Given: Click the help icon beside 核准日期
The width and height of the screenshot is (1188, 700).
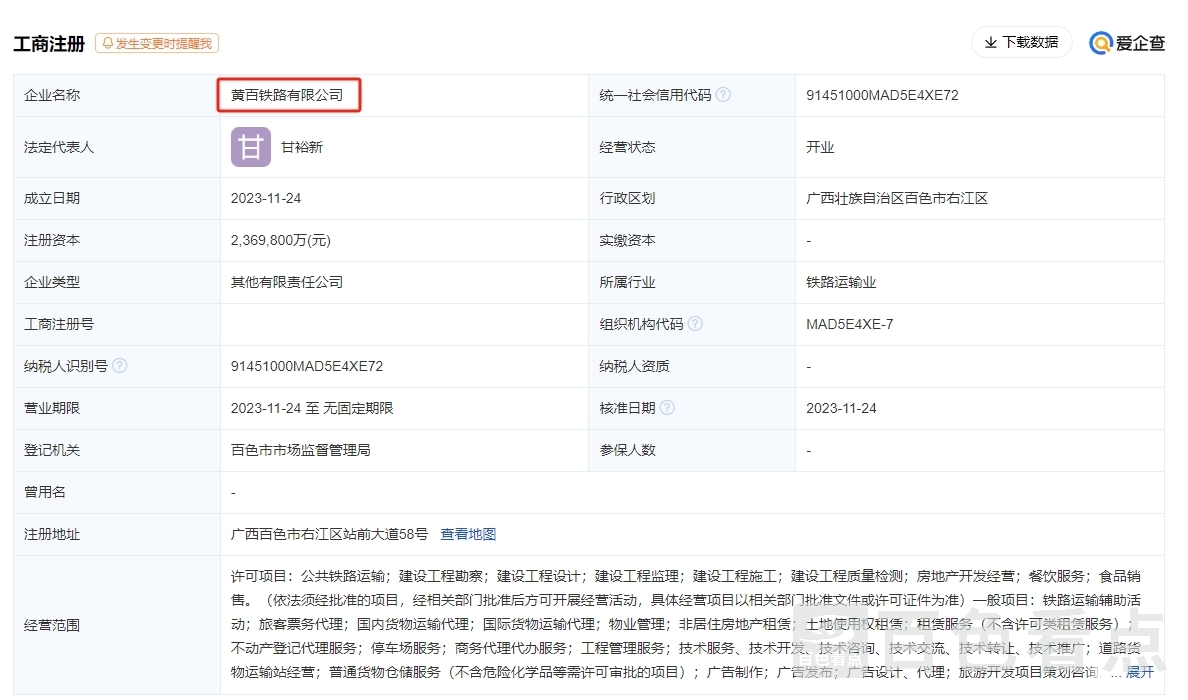Looking at the screenshot, I should [667, 408].
